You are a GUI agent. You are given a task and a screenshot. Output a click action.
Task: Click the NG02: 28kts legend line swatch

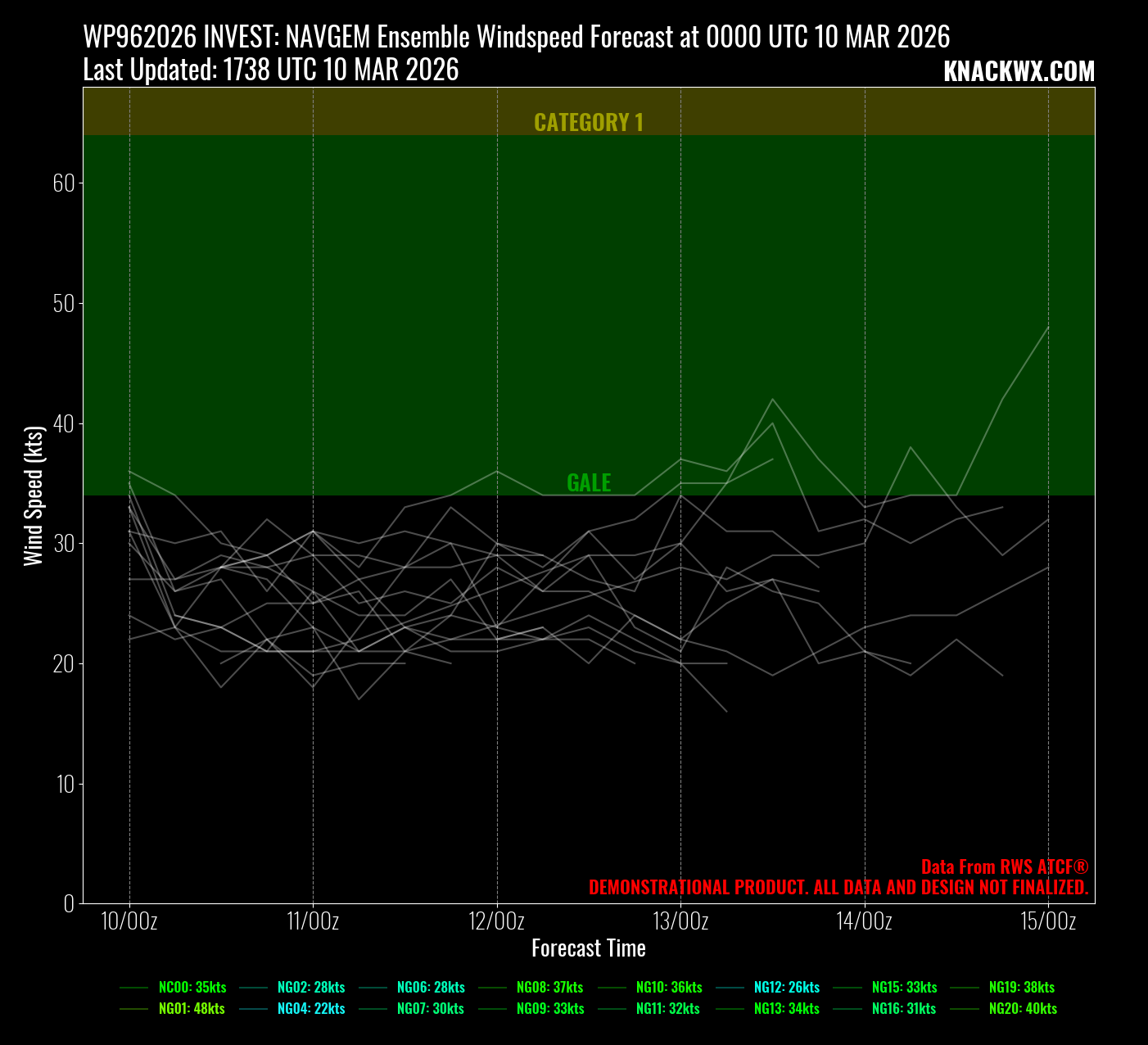[x=254, y=988]
